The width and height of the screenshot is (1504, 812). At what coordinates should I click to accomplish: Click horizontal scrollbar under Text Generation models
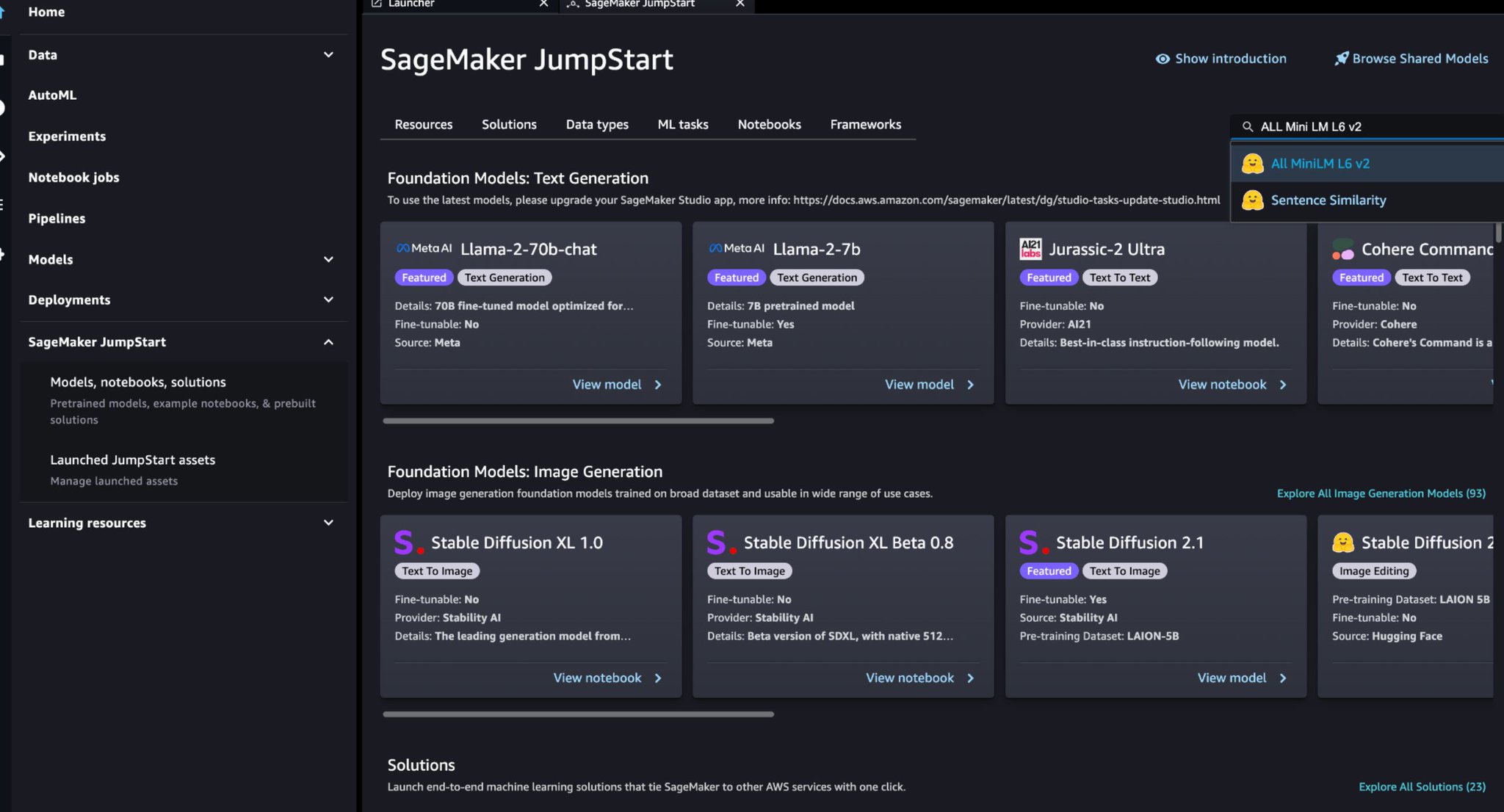tap(578, 421)
